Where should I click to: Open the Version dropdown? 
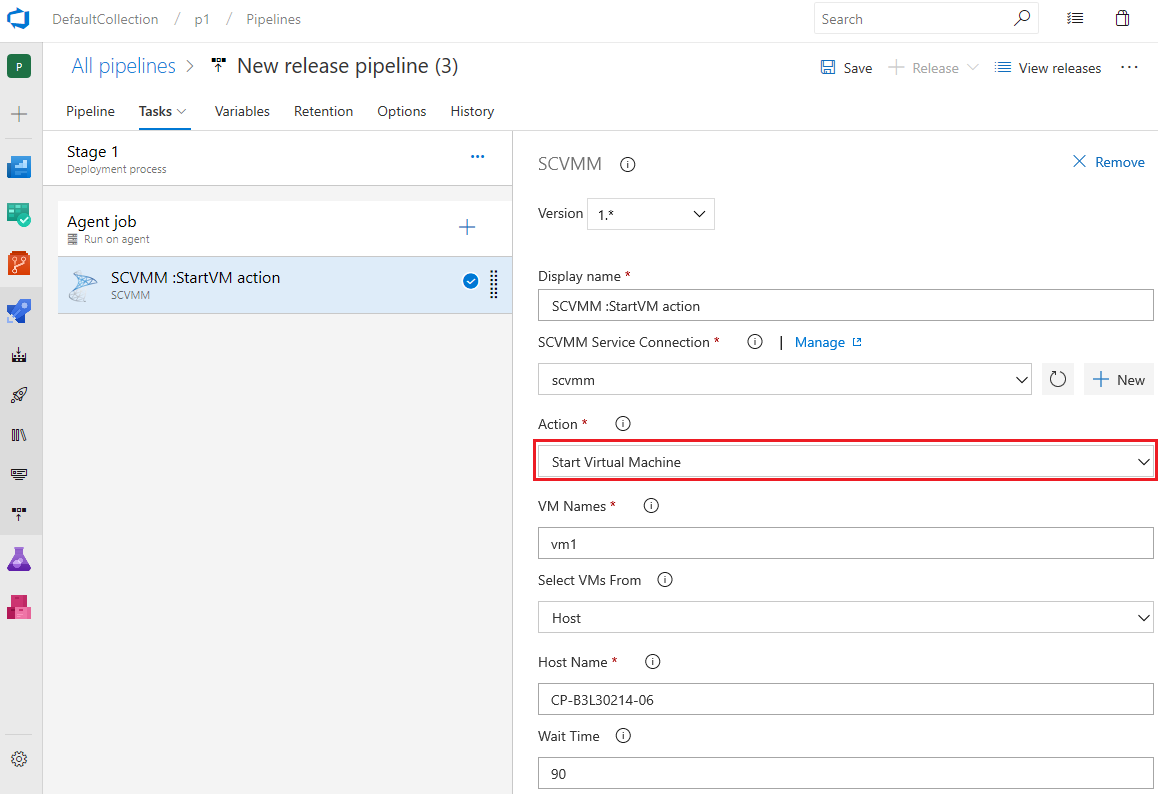(x=651, y=214)
